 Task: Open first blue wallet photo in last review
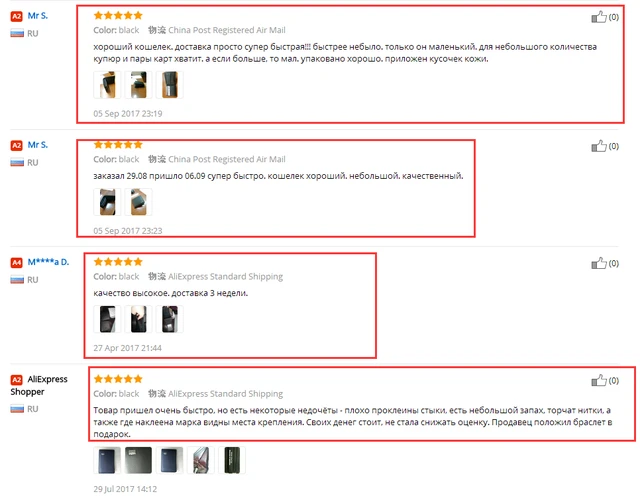click(107, 460)
